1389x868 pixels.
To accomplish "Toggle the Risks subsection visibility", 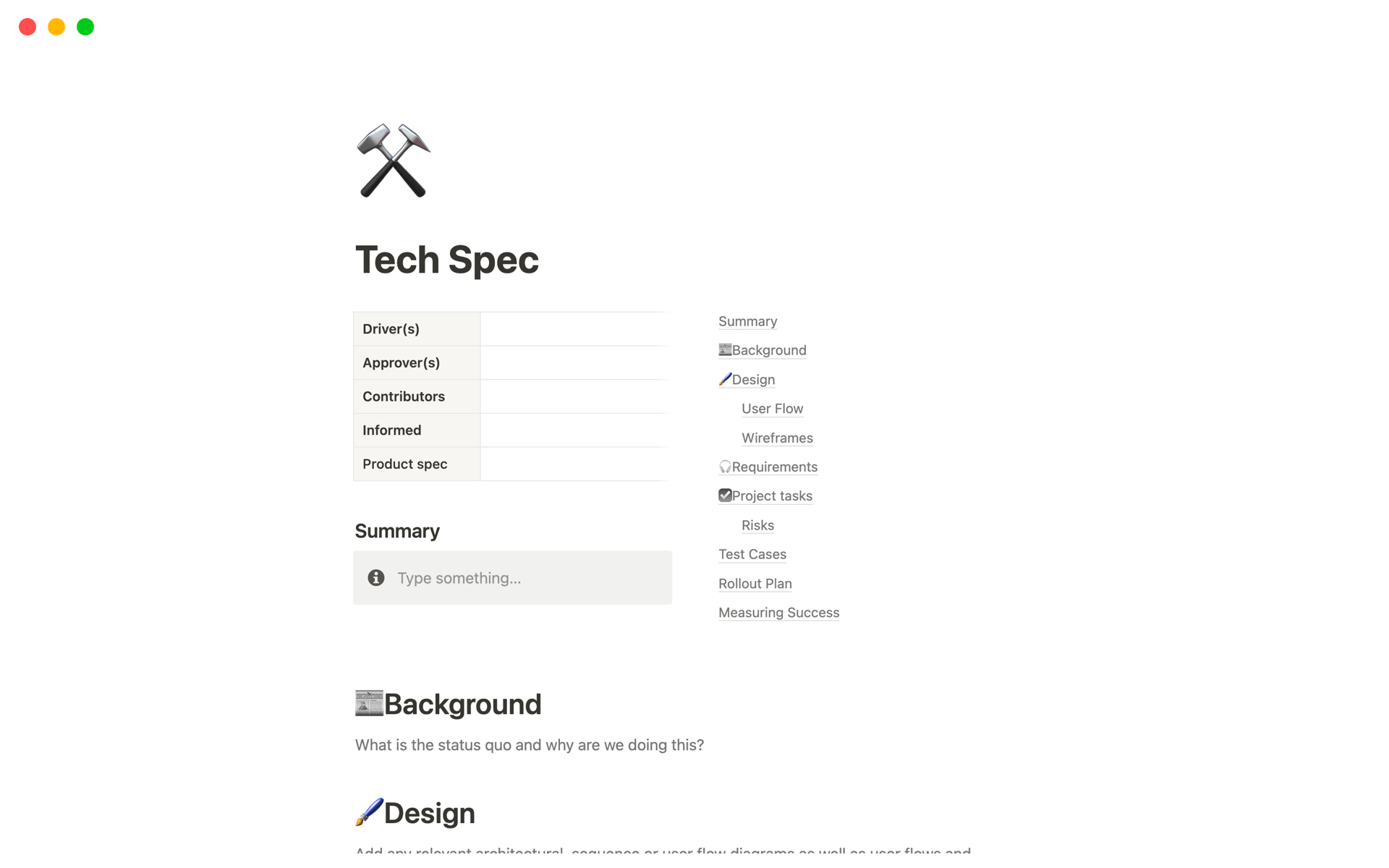I will click(x=756, y=524).
